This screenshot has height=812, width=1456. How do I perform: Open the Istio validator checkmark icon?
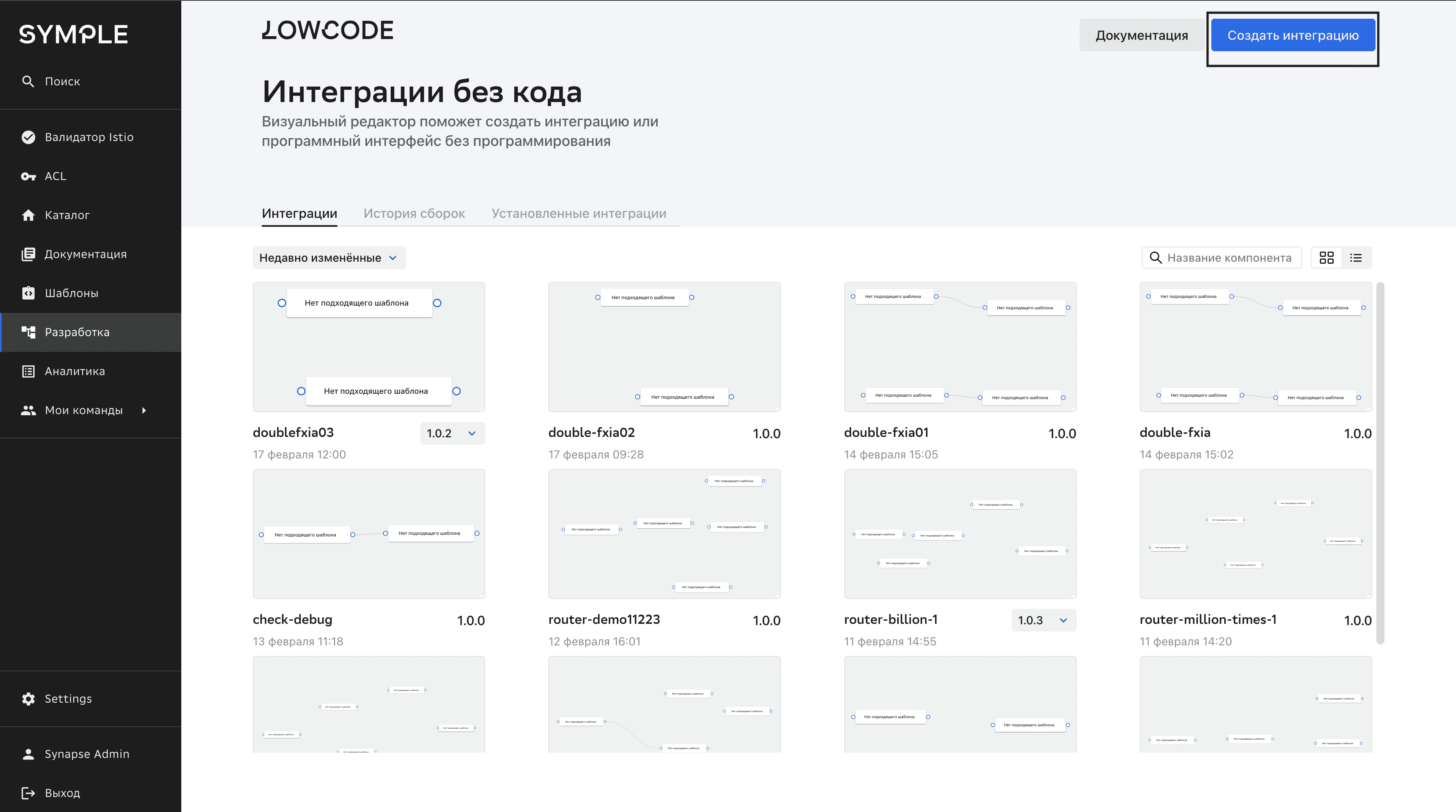click(x=28, y=137)
